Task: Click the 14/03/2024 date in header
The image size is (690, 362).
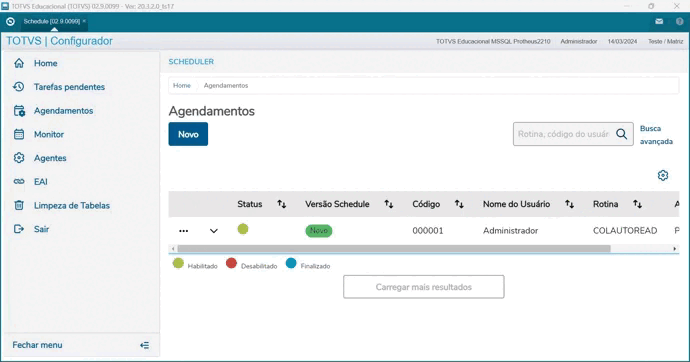Action: [622, 41]
